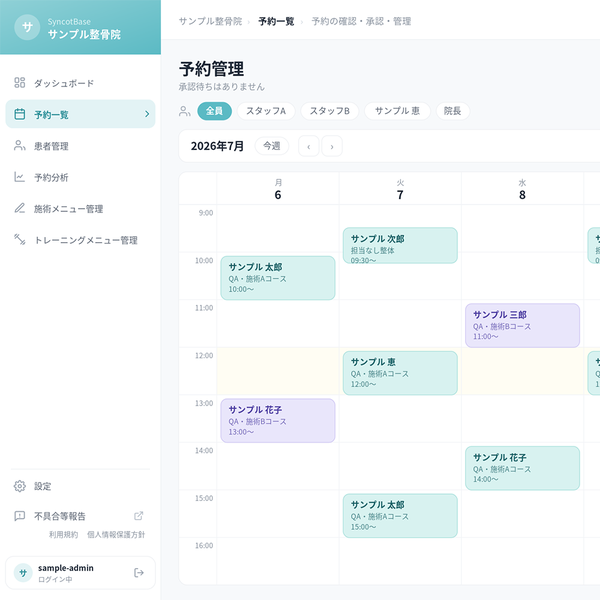
Task: Click the calendar icon for 予約一覧
Action: (x=20, y=114)
